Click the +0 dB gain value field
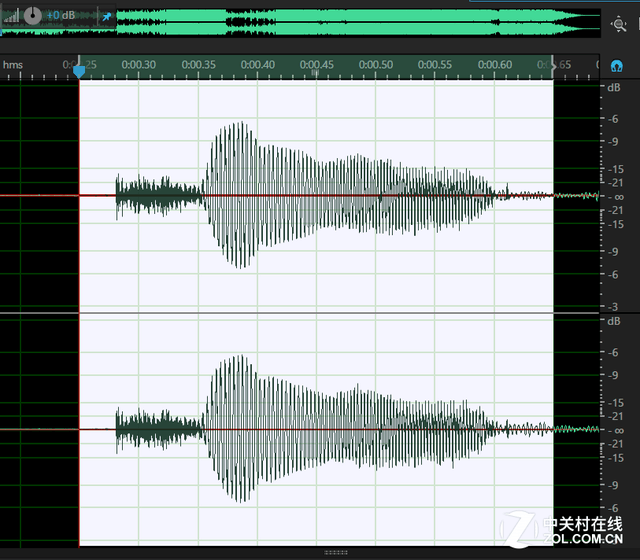This screenshot has width=640, height=560. [61, 16]
